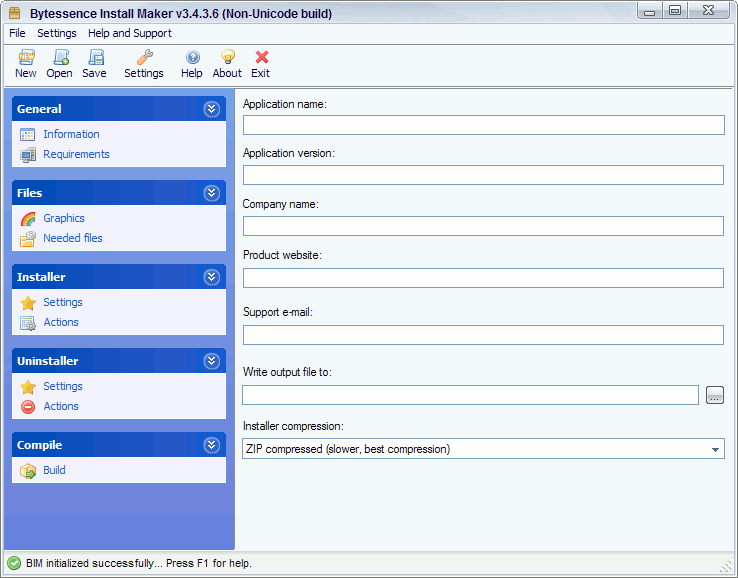Click the browse button for output file
738x578 pixels.
(714, 395)
